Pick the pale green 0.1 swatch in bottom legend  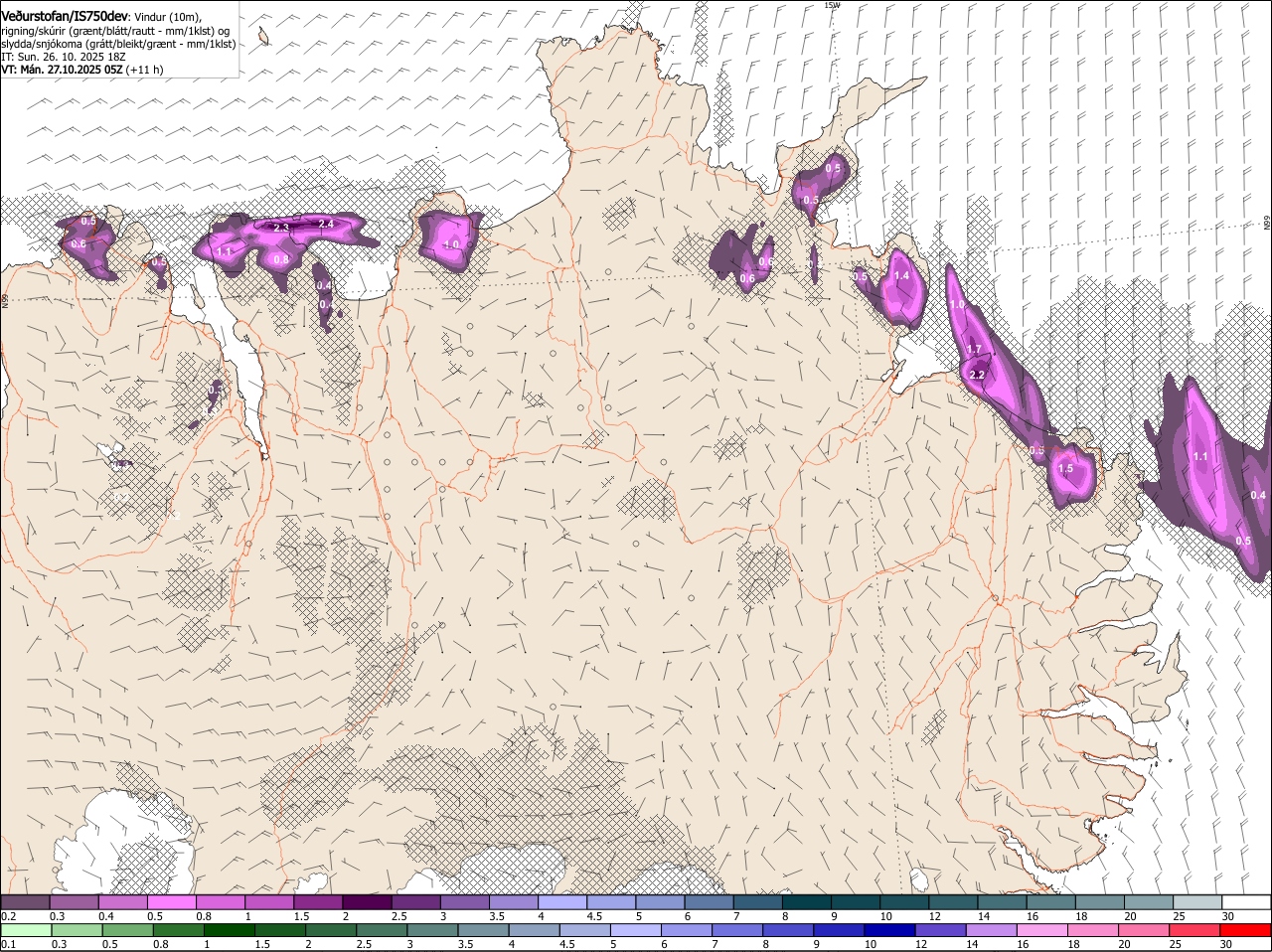(x=25, y=931)
